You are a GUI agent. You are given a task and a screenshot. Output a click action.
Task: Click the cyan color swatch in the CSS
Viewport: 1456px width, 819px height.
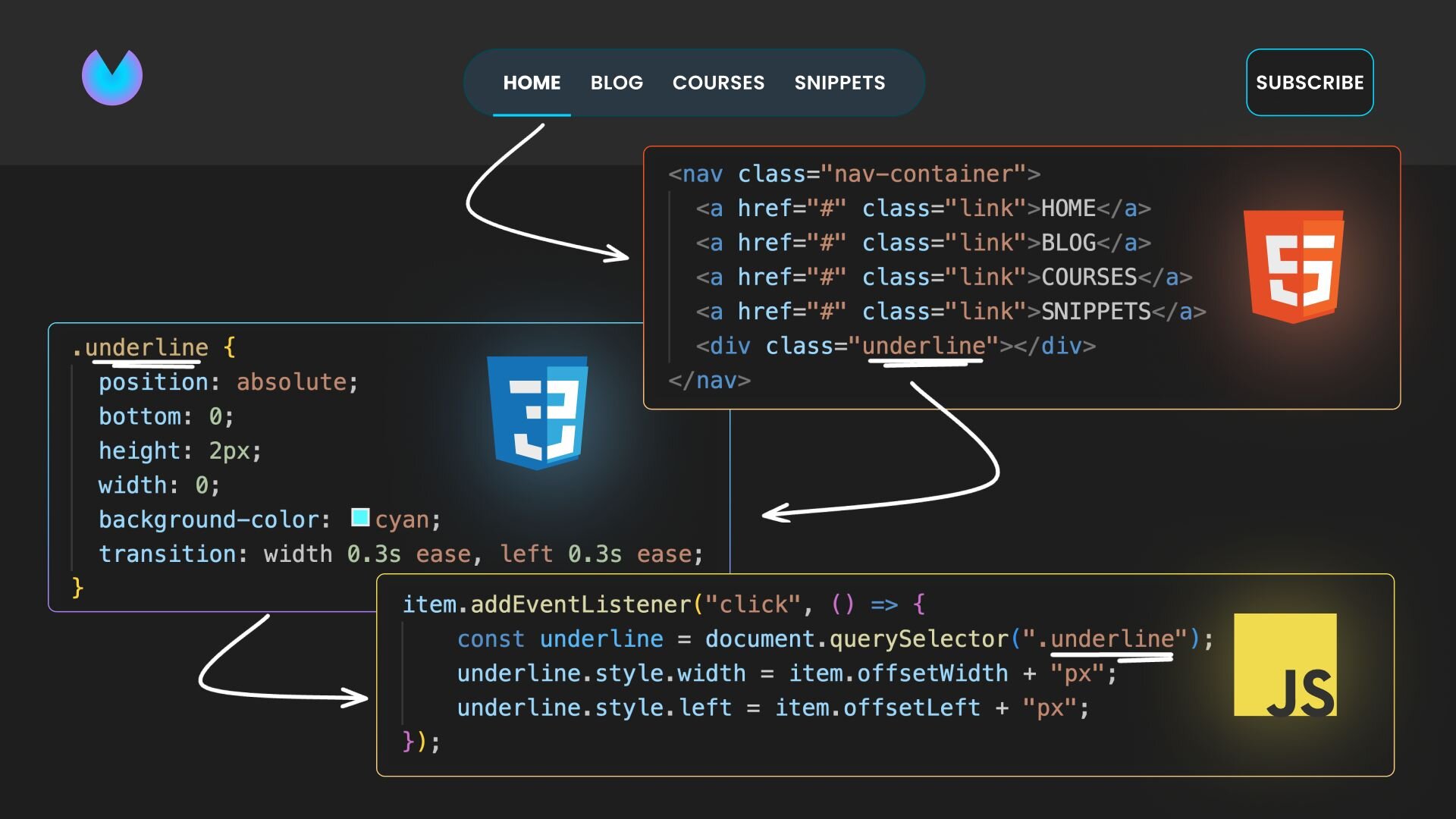coord(360,518)
